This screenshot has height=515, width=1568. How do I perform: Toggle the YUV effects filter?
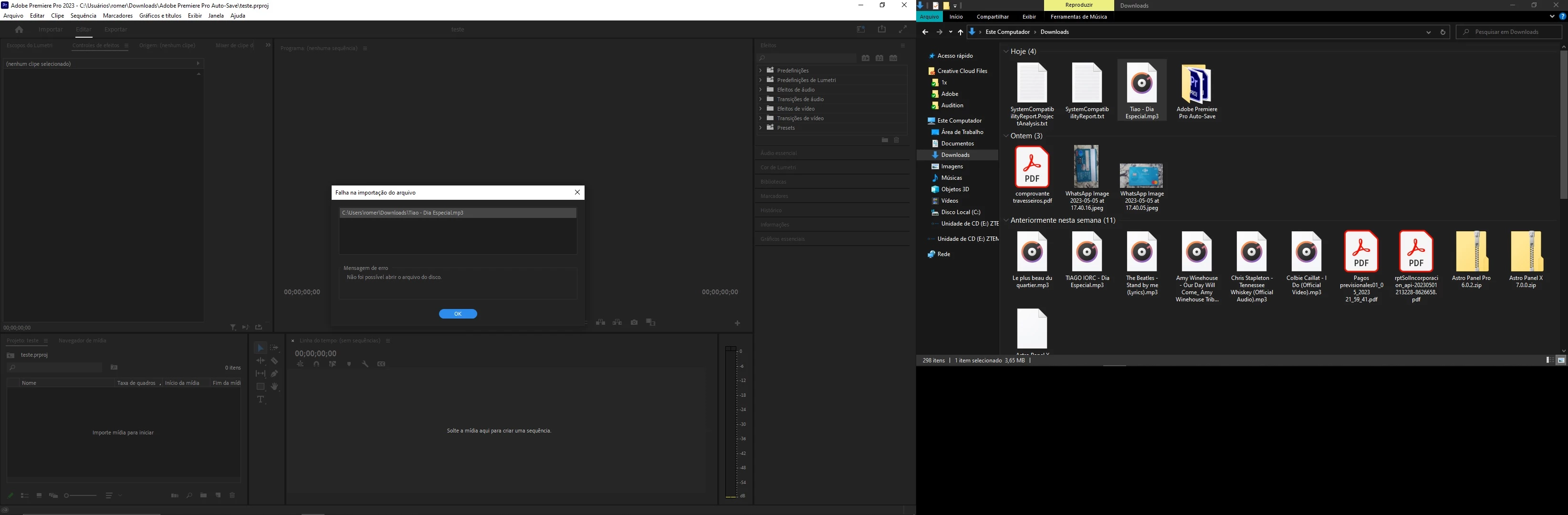(x=894, y=58)
